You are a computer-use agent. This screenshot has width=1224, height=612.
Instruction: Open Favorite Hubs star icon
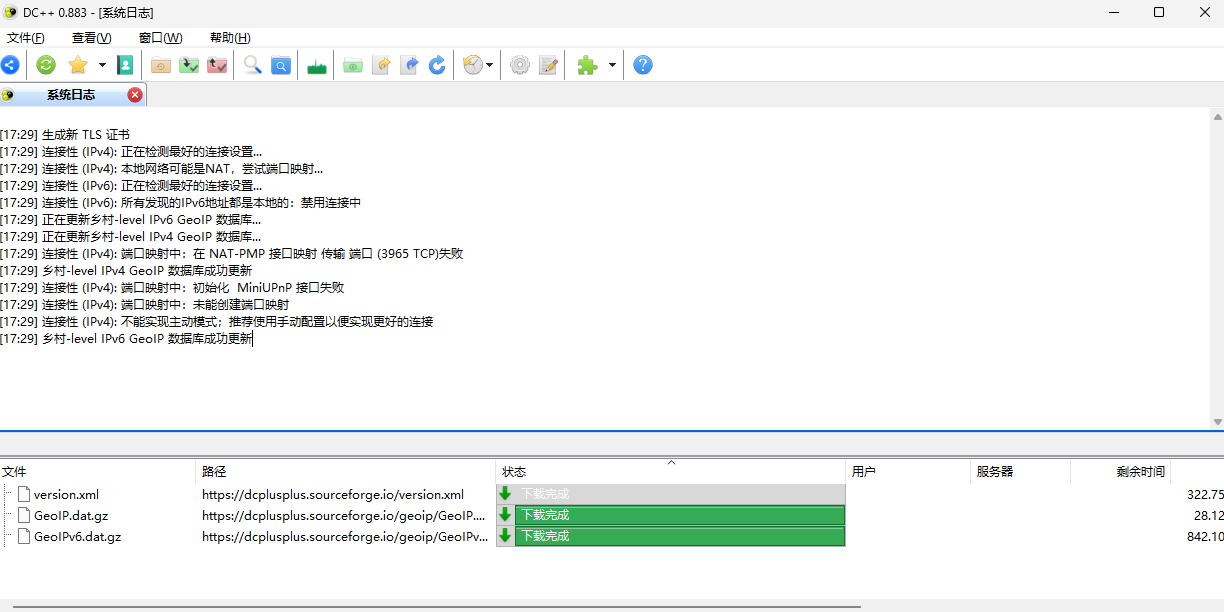(78, 65)
